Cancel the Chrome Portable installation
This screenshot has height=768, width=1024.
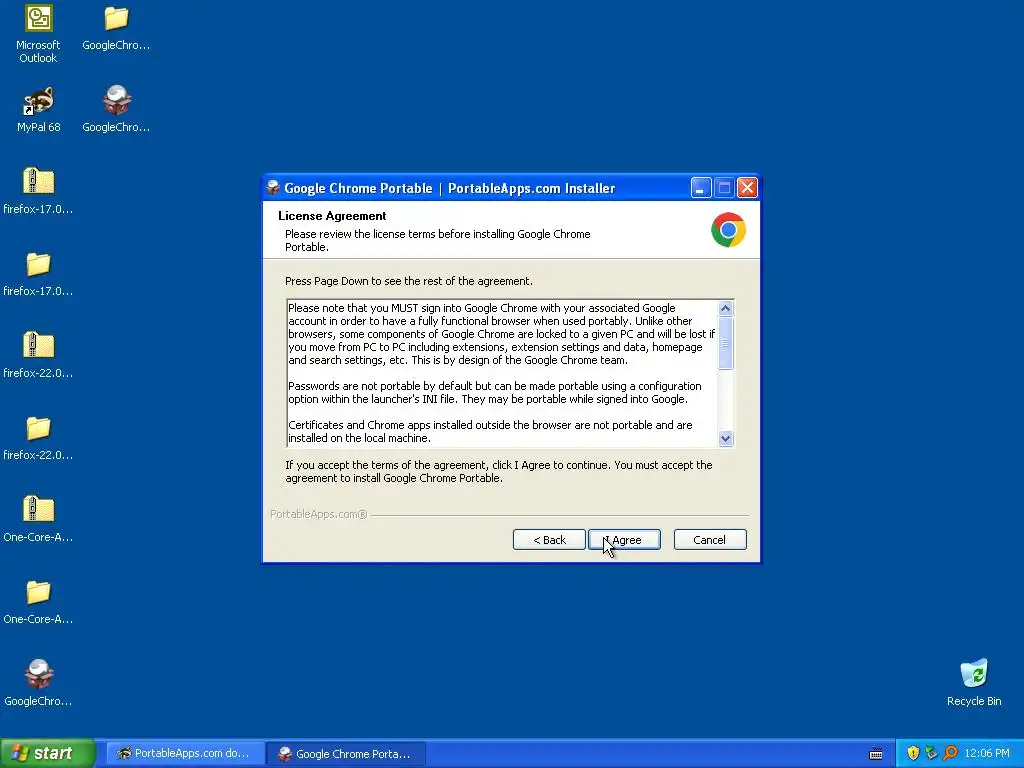(x=709, y=539)
